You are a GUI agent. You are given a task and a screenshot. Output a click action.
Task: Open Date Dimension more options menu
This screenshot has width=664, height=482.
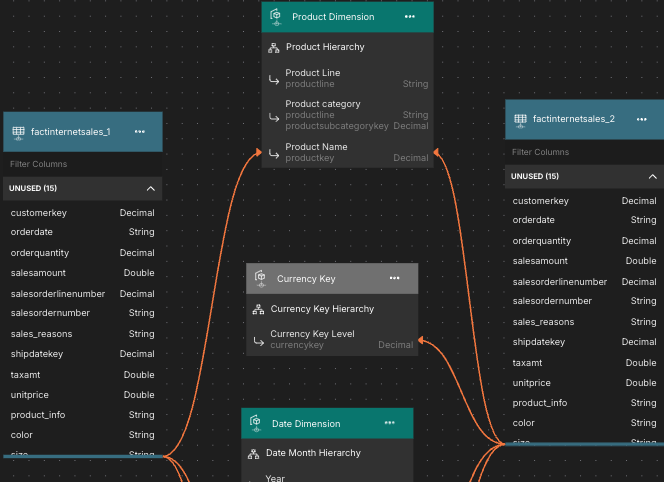[390, 423]
